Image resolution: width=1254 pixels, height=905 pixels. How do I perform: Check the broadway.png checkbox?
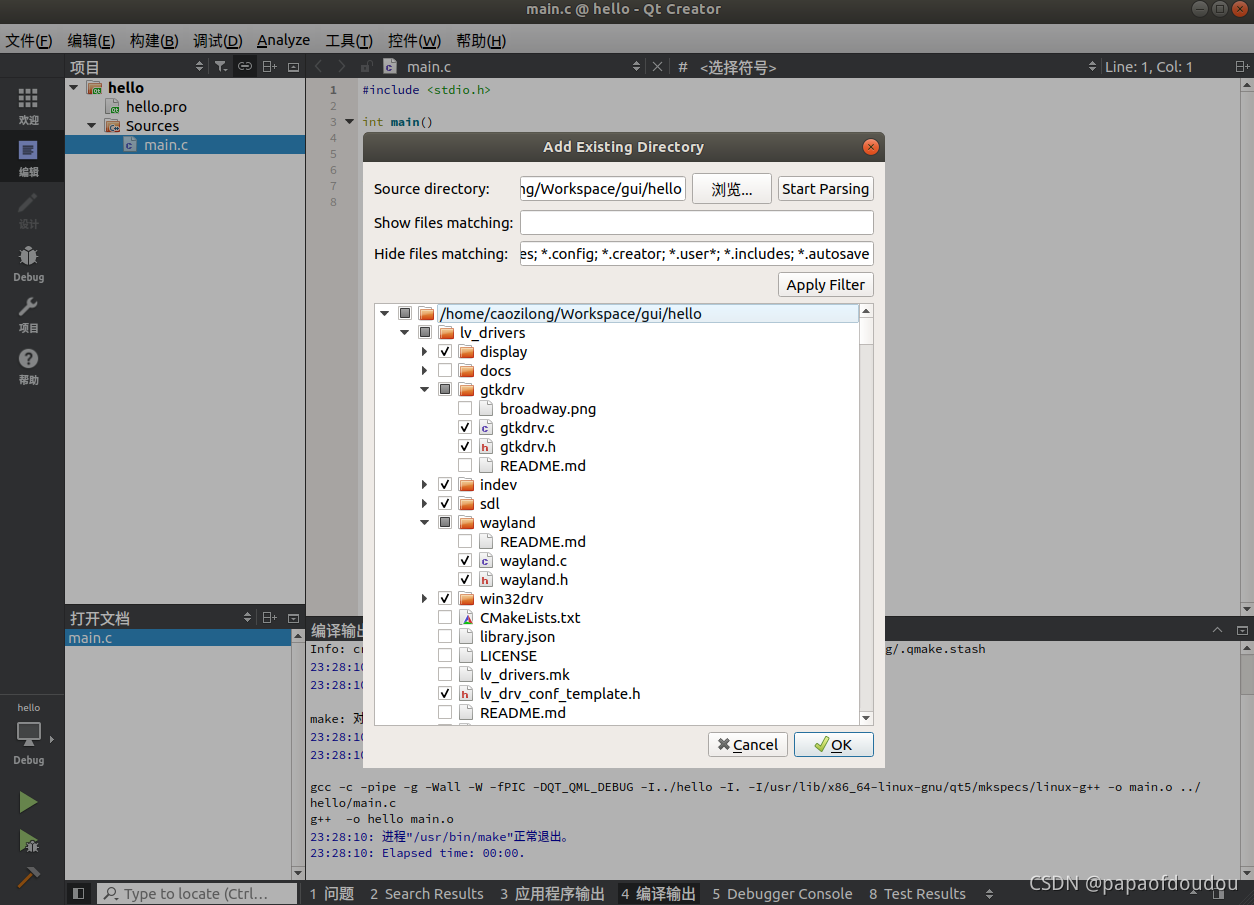tap(465, 408)
